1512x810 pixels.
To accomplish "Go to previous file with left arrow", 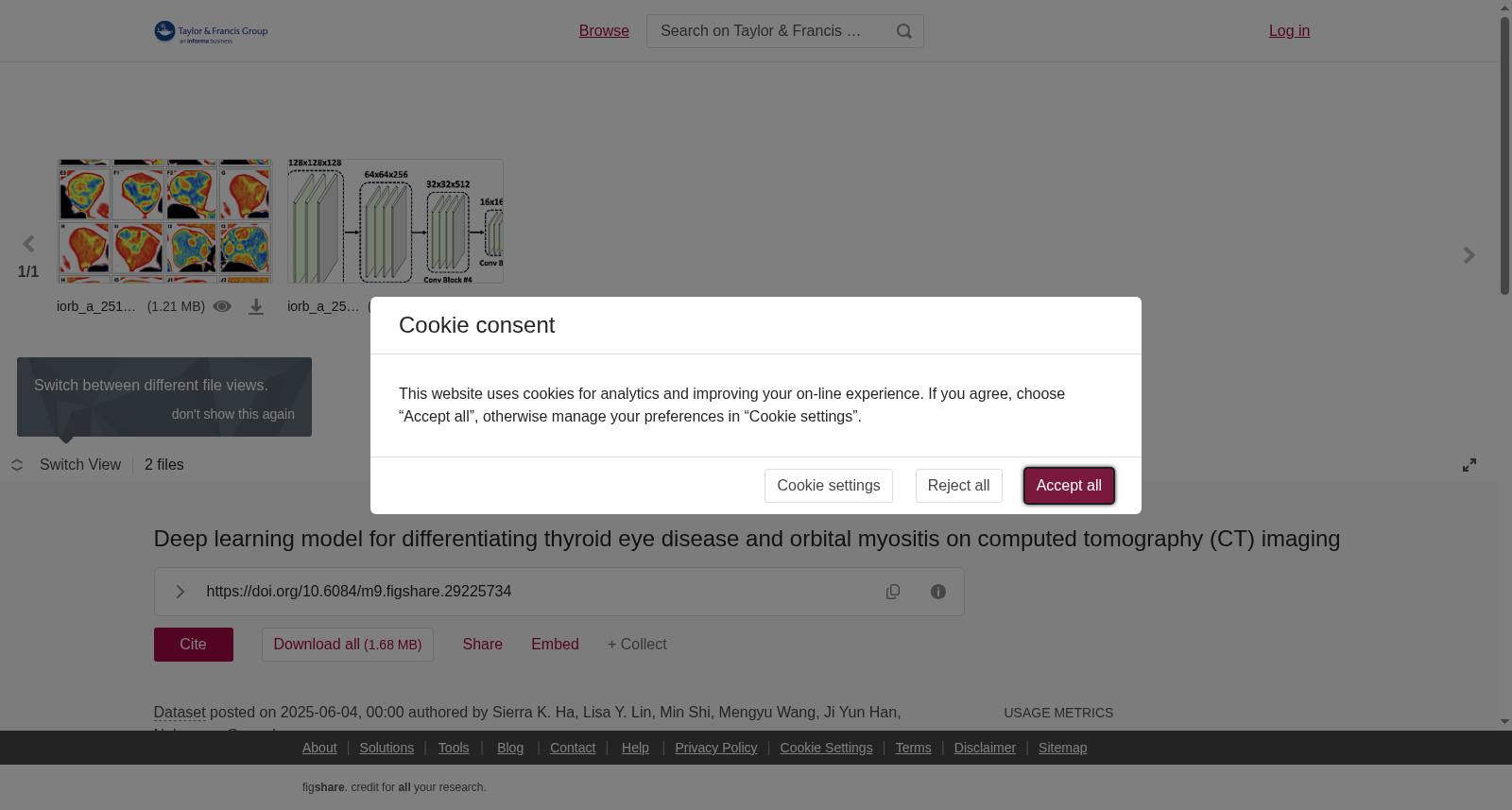I will point(28,245).
